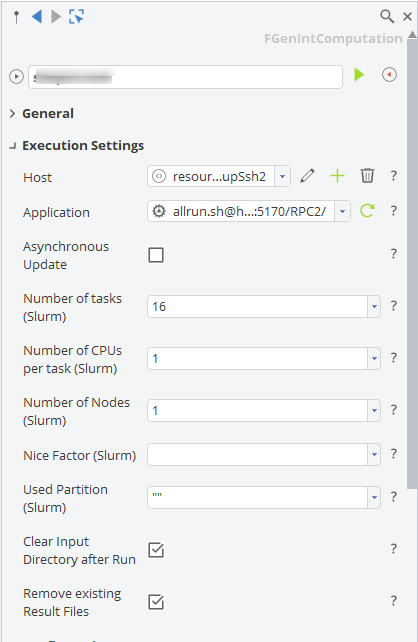Open search with the magnifier icon

386,16
